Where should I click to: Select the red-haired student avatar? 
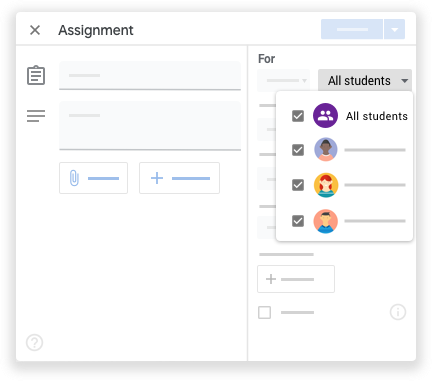(326, 185)
